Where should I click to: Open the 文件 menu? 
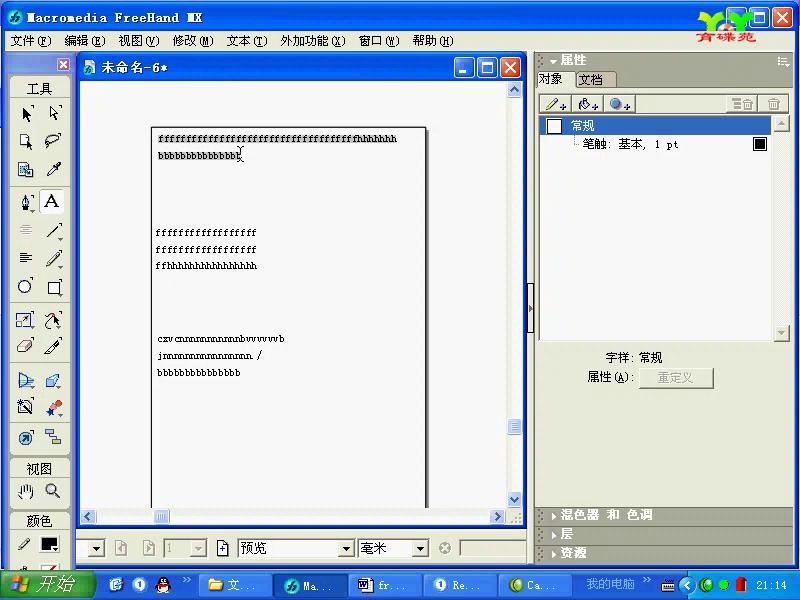[31, 41]
